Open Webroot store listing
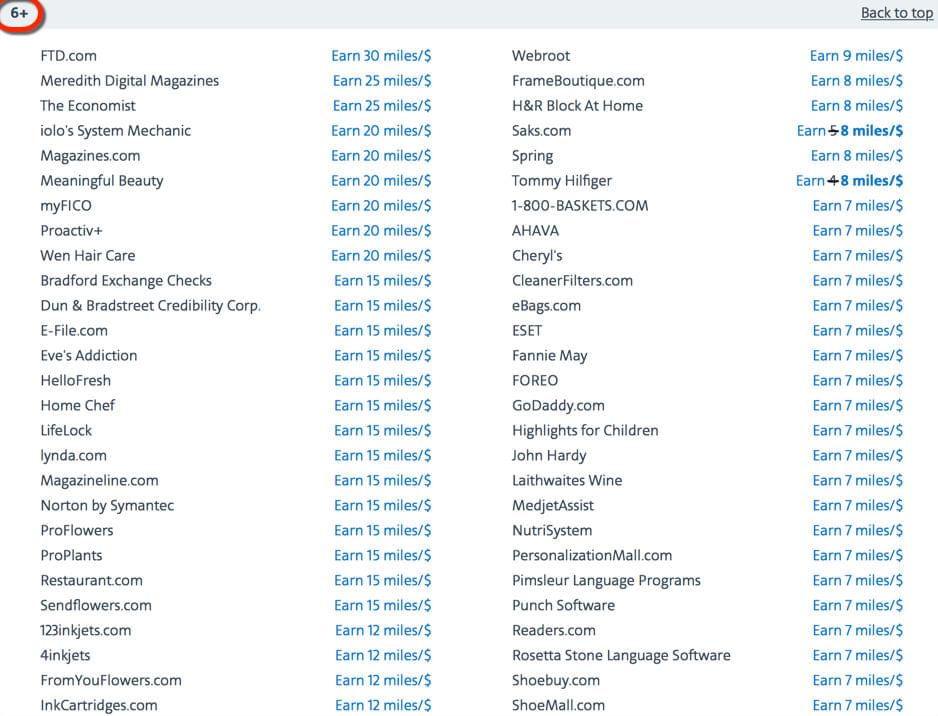Screen dimensions: 938x716 point(541,56)
